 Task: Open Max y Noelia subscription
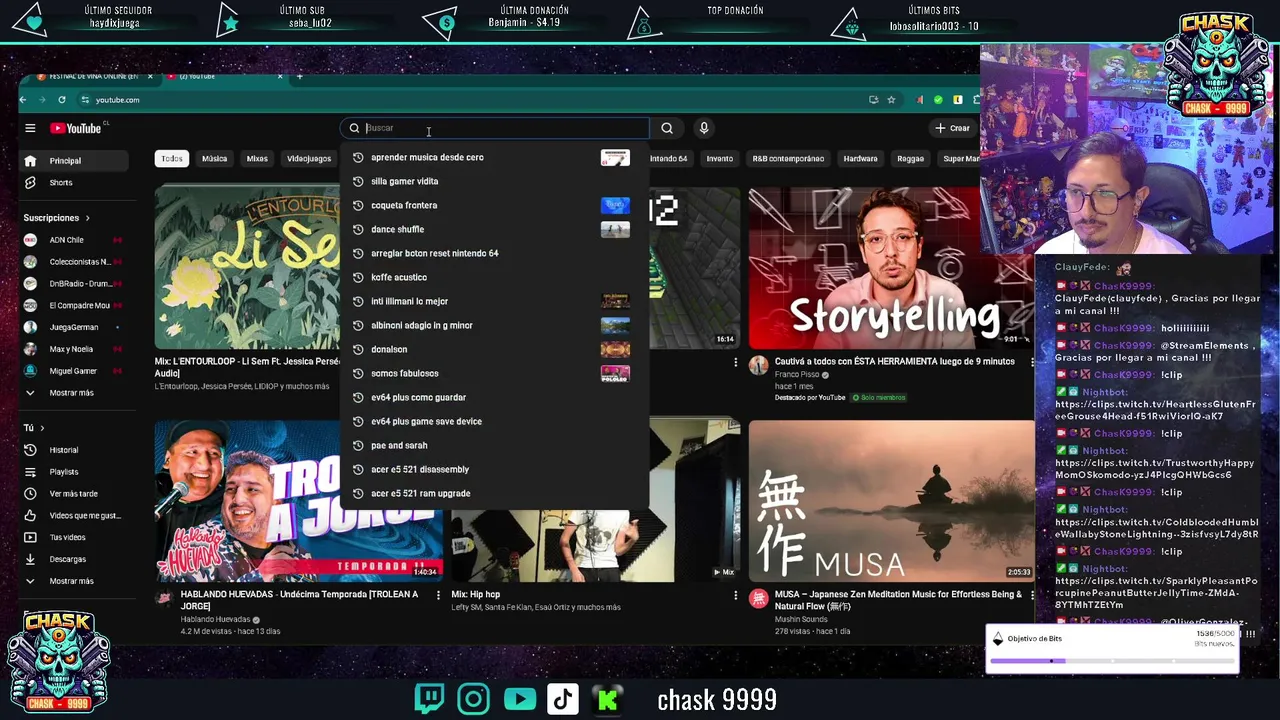[75, 349]
